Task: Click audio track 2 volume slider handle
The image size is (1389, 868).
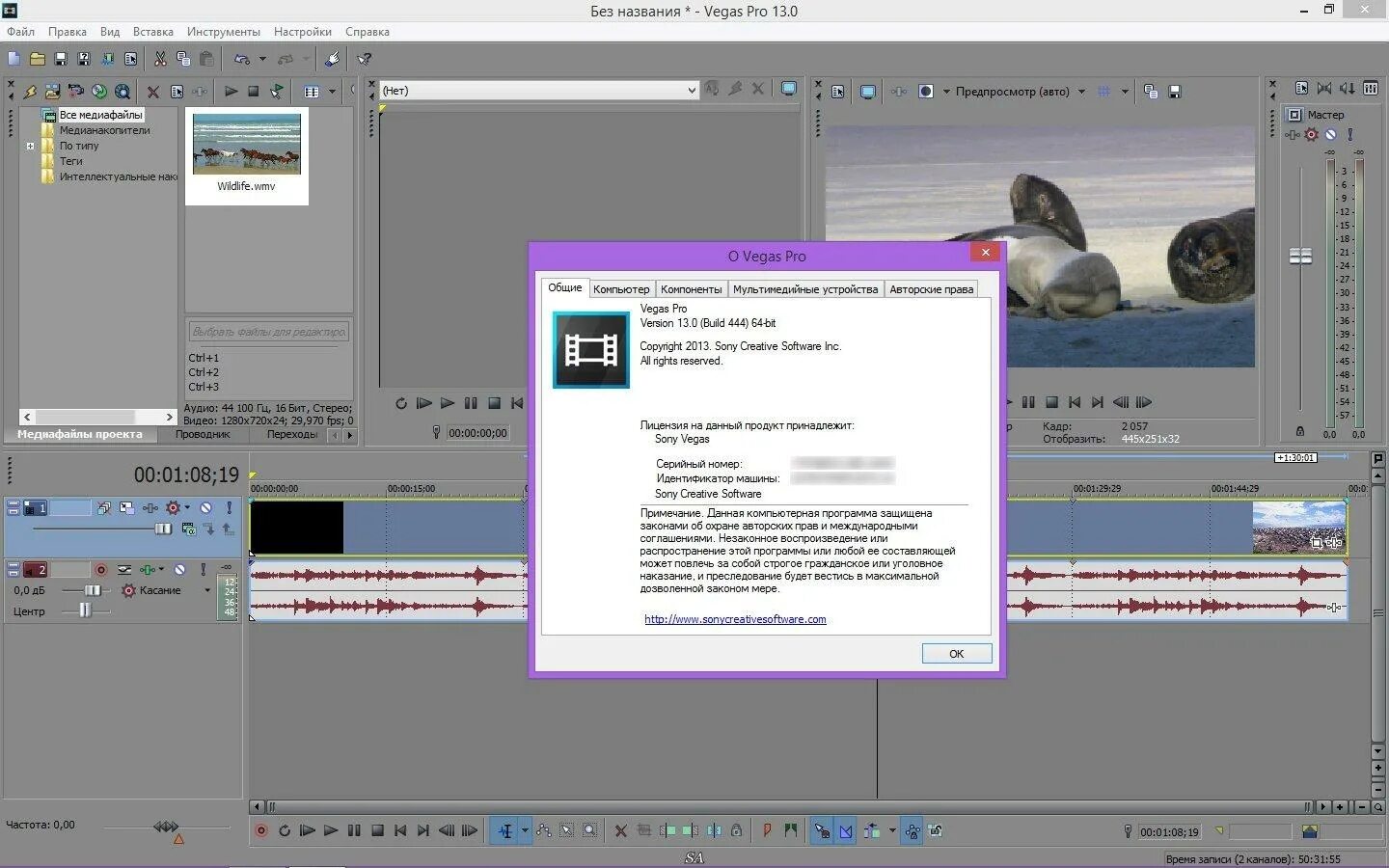Action: pos(93,590)
